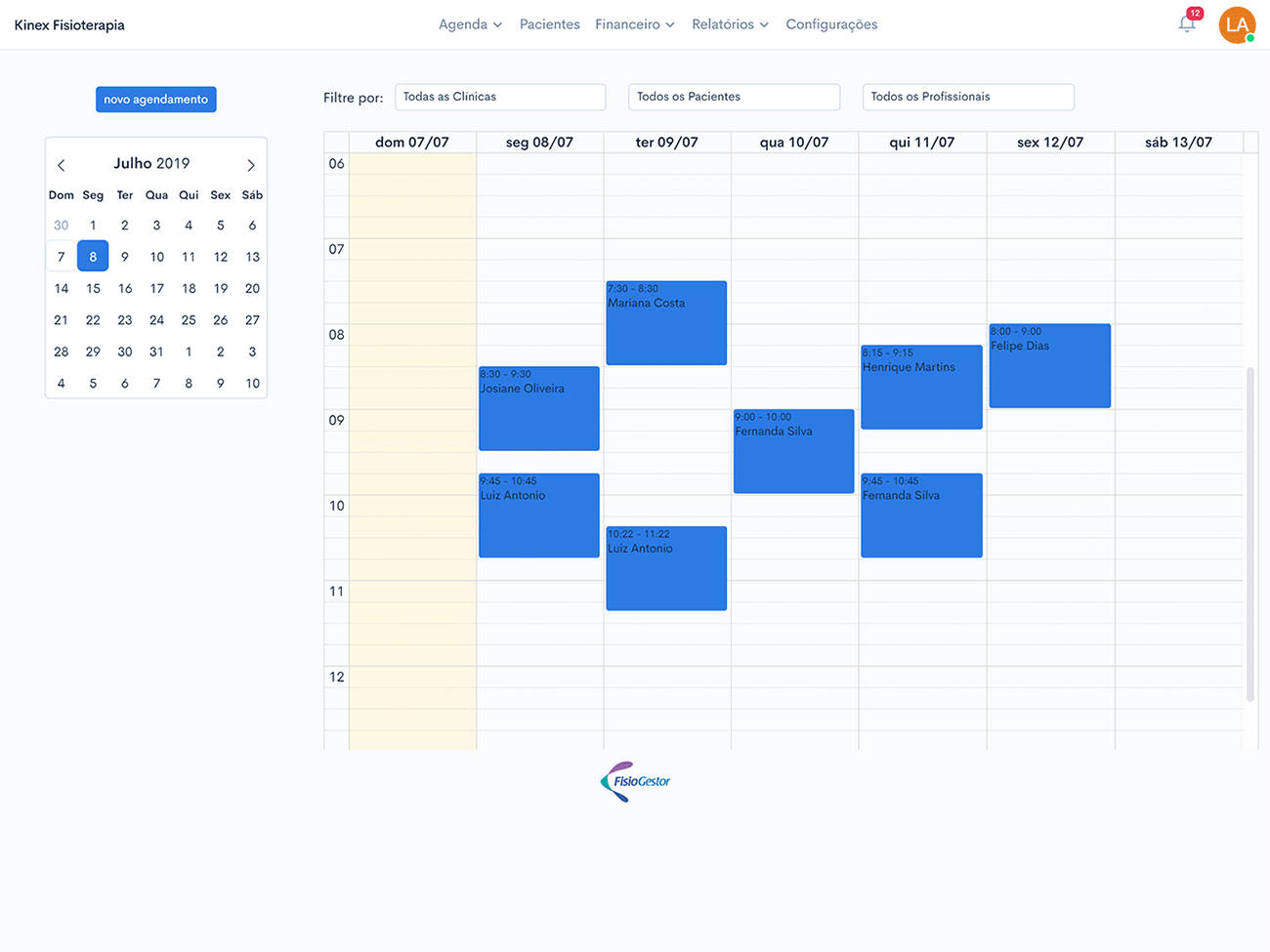The height and width of the screenshot is (952, 1270).
Task: Open Felipe Dias 8:00 appointment
Action: (x=1050, y=365)
